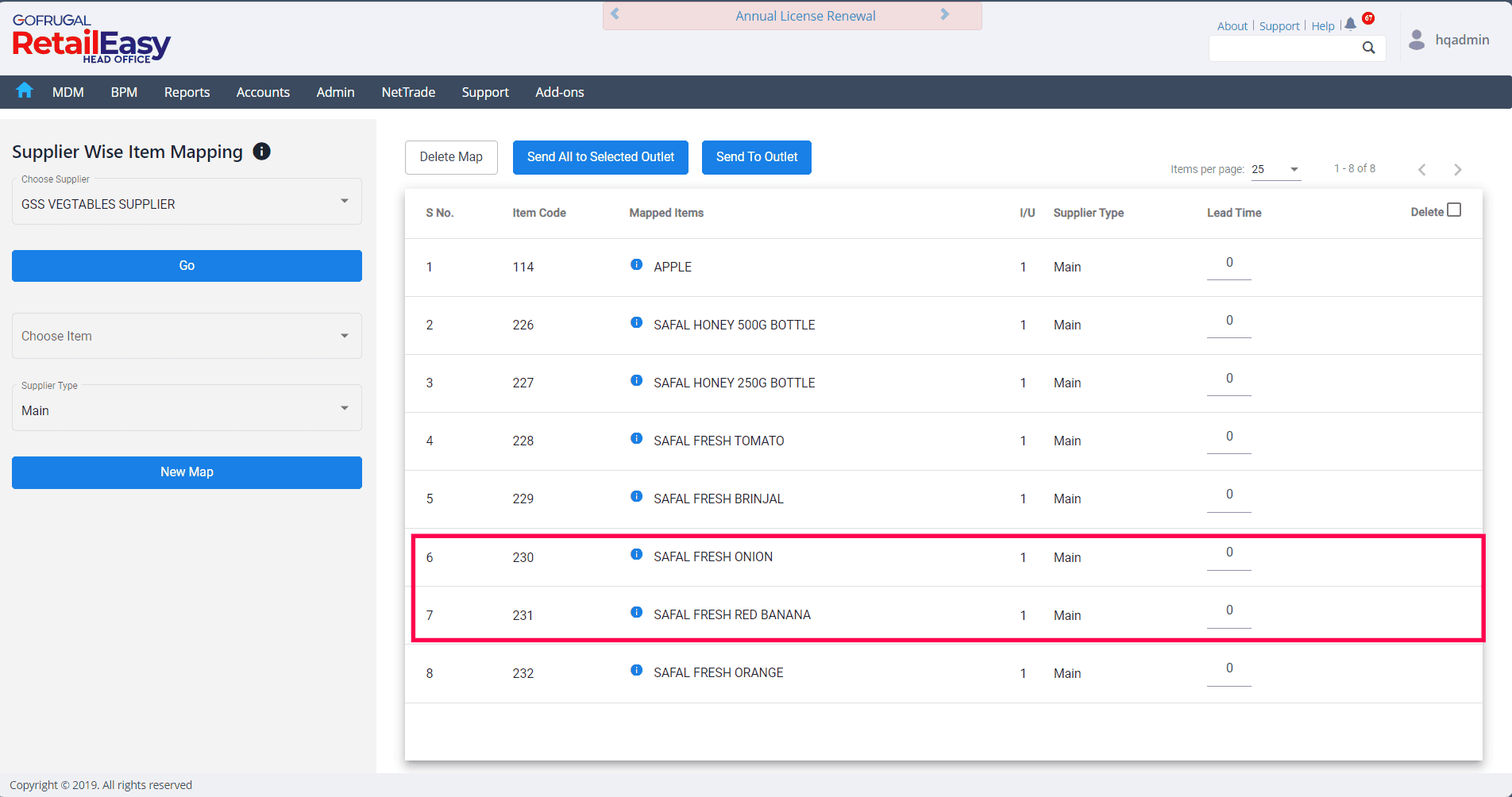
Task: Open the Reports menu
Action: (x=187, y=92)
